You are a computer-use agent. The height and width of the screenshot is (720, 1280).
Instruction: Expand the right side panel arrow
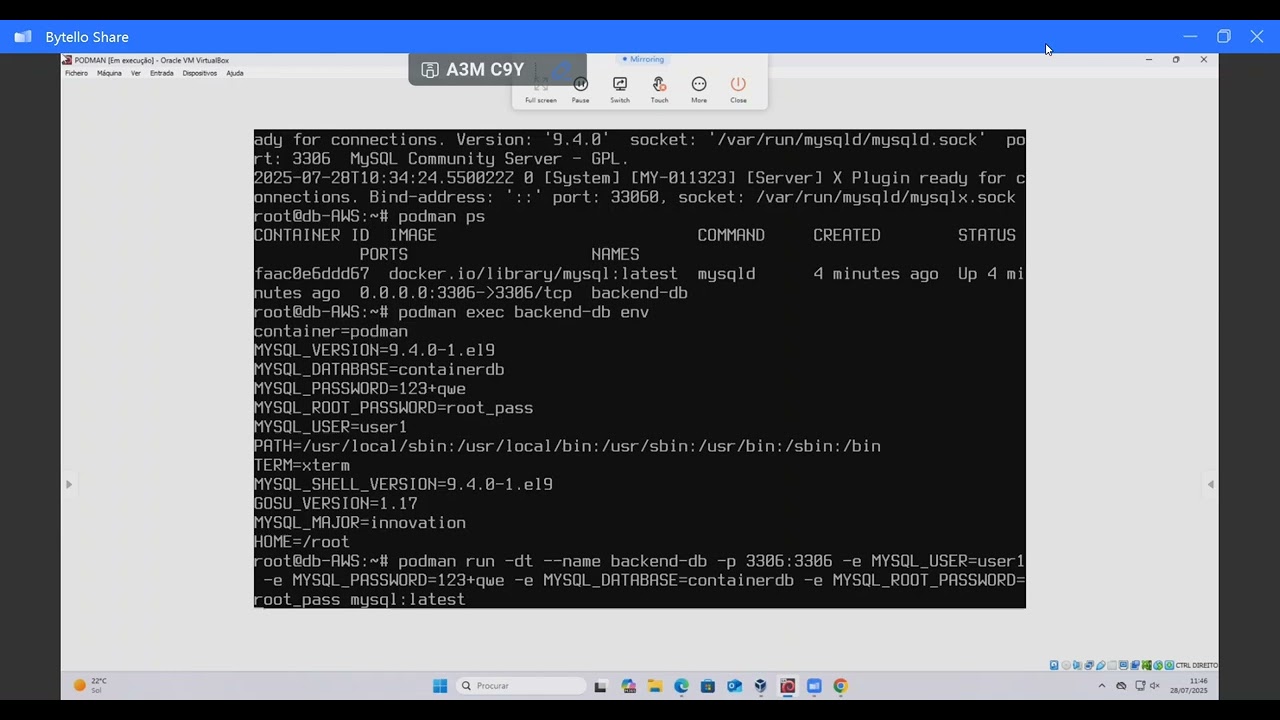pyautogui.click(x=1211, y=485)
